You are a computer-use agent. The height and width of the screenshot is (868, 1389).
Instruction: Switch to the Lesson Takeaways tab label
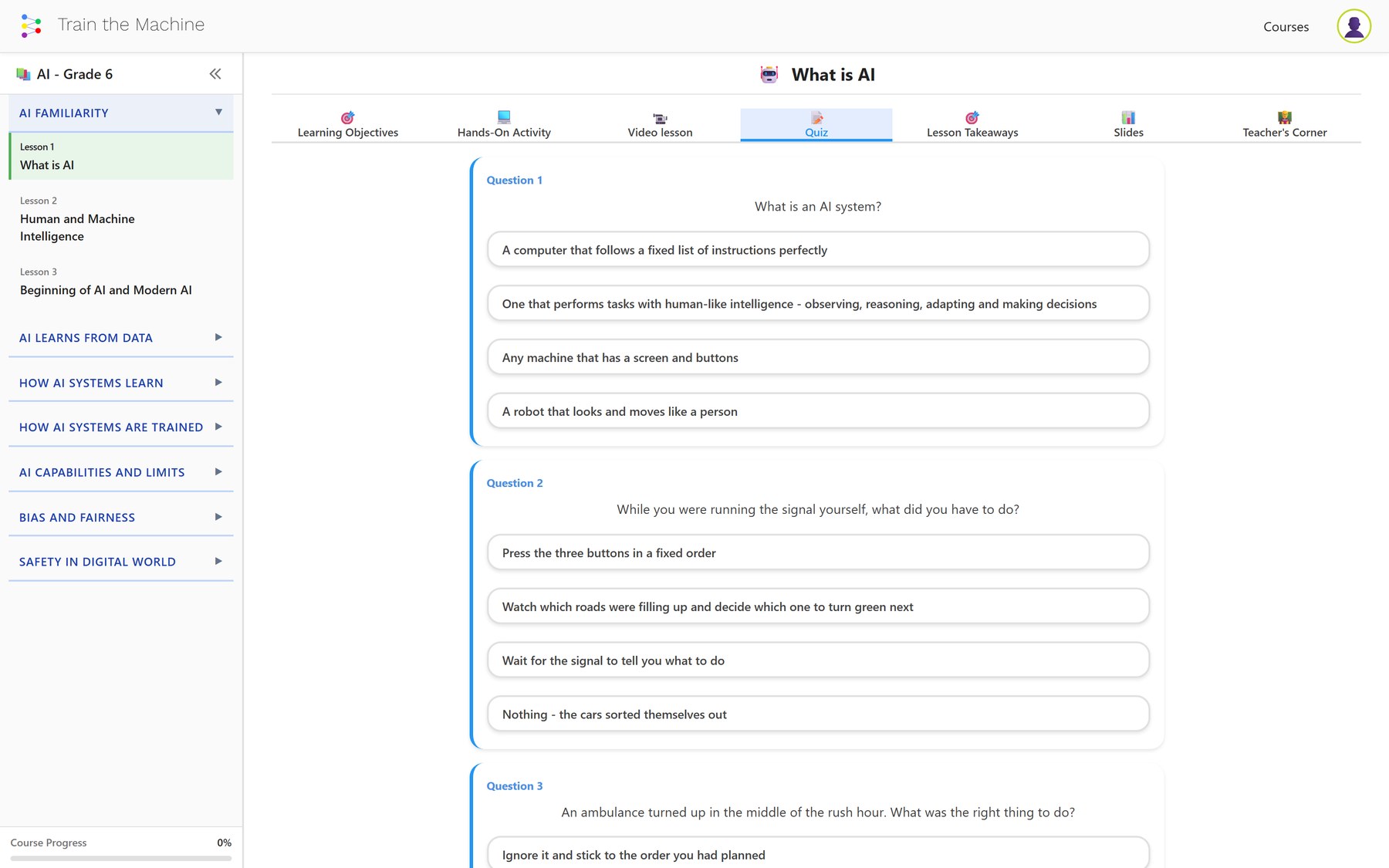click(972, 133)
